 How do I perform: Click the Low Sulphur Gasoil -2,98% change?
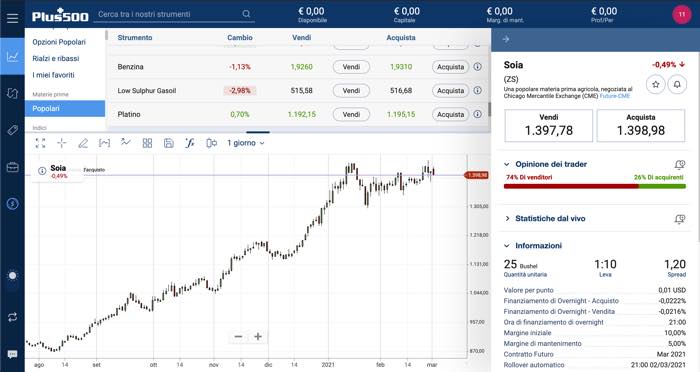[x=240, y=90]
